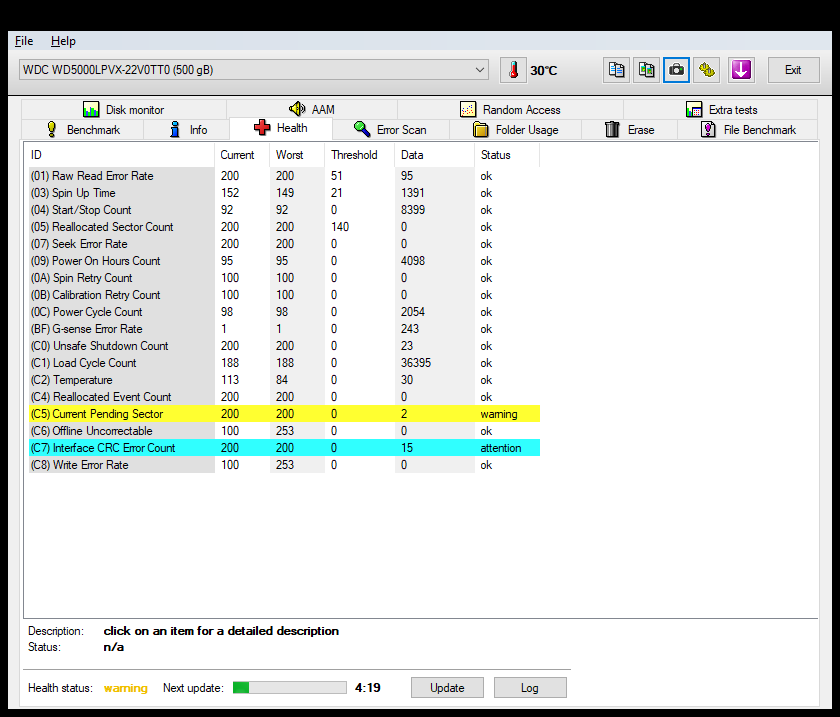Click the speaker icon for AAM
This screenshot has width=840, height=717.
tap(297, 109)
